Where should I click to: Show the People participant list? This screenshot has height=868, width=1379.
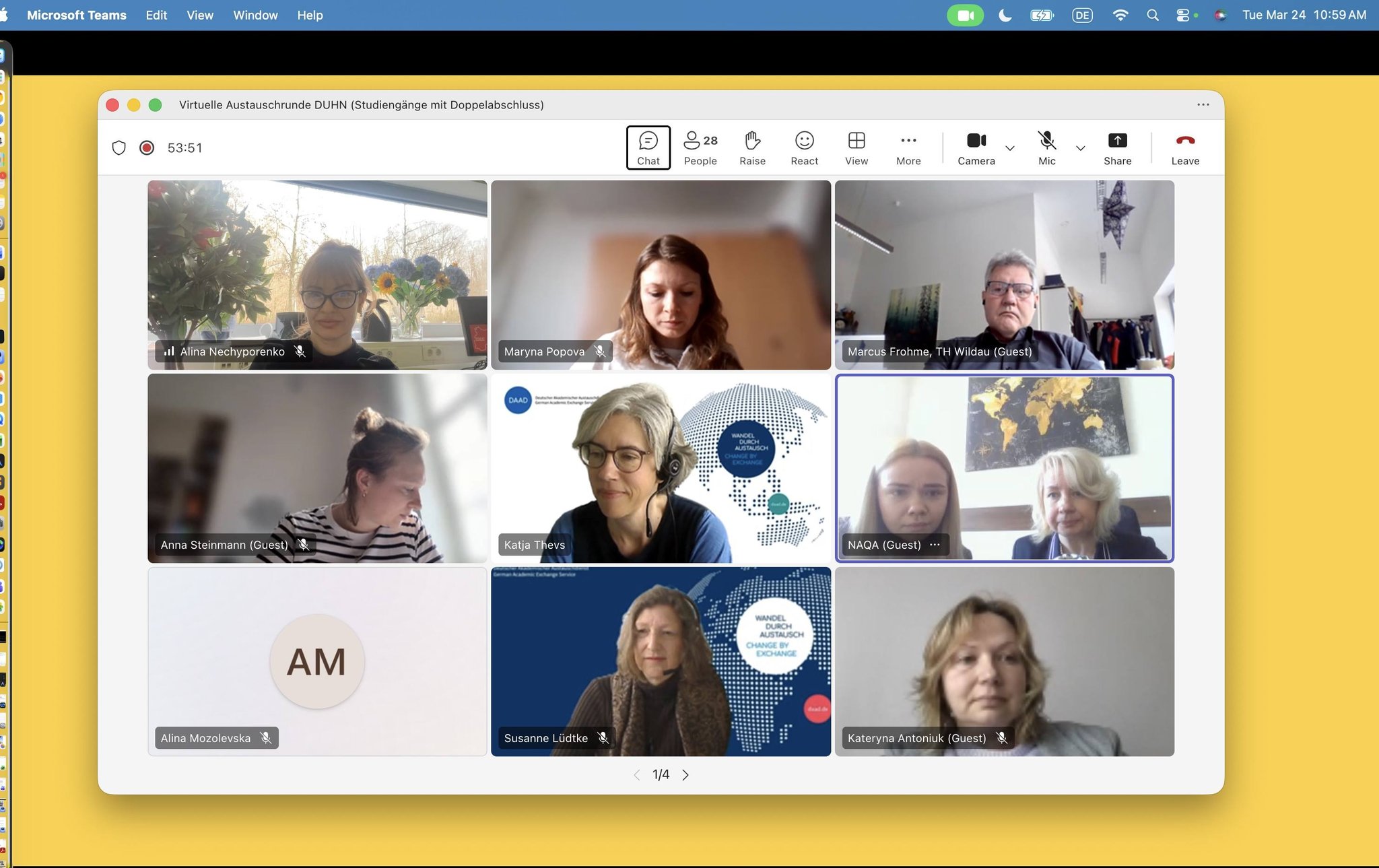pyautogui.click(x=700, y=148)
